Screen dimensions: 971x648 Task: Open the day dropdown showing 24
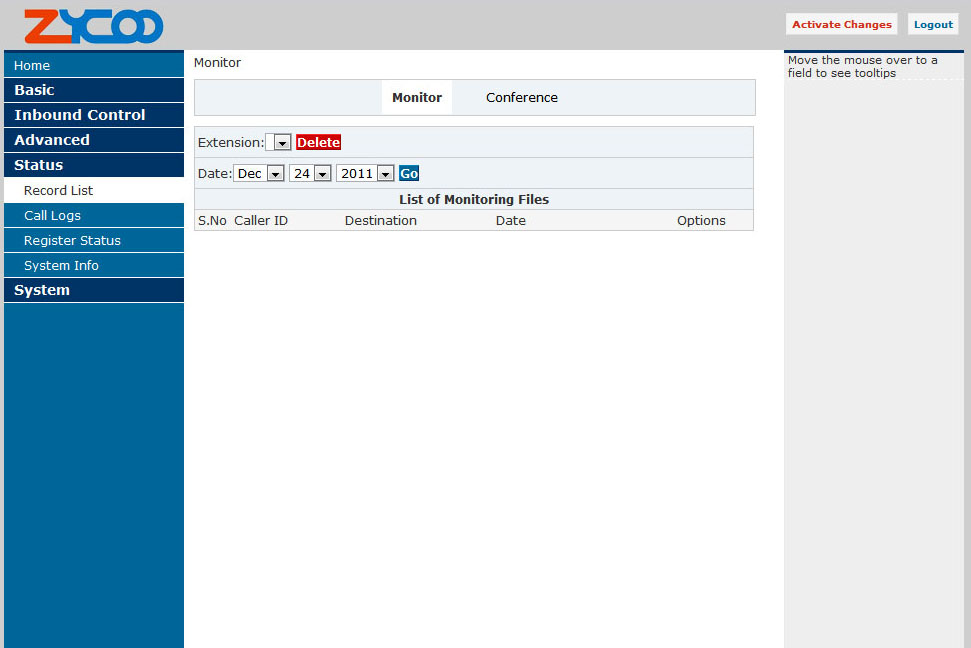click(x=310, y=174)
